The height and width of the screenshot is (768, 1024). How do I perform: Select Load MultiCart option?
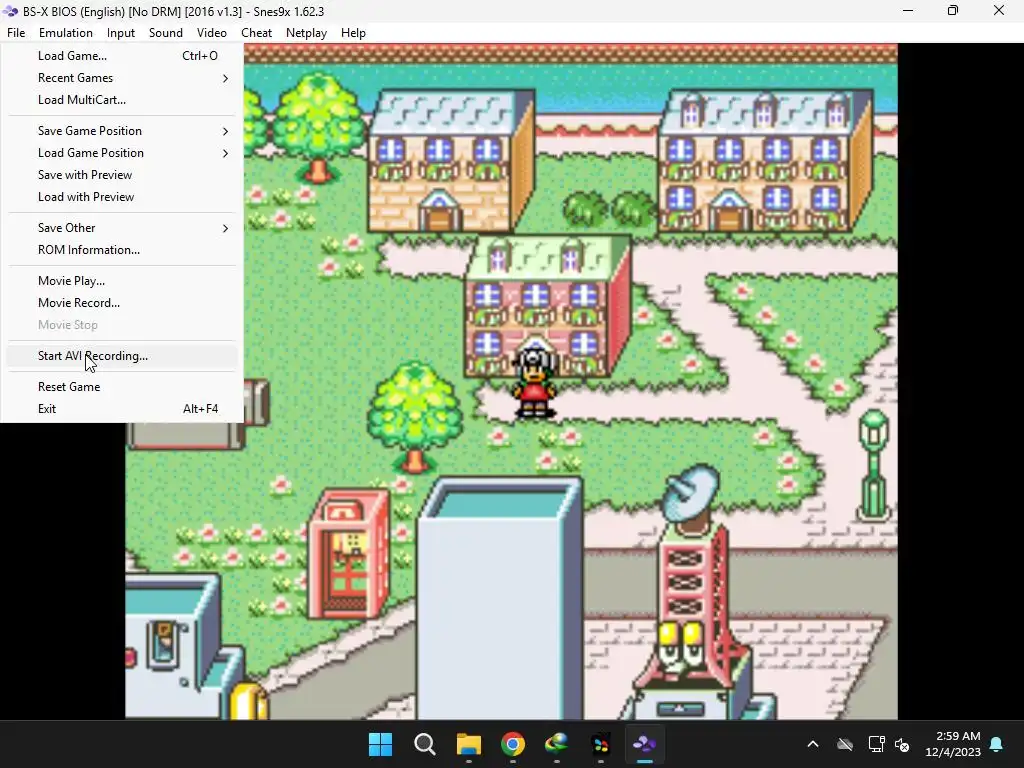coord(122,100)
